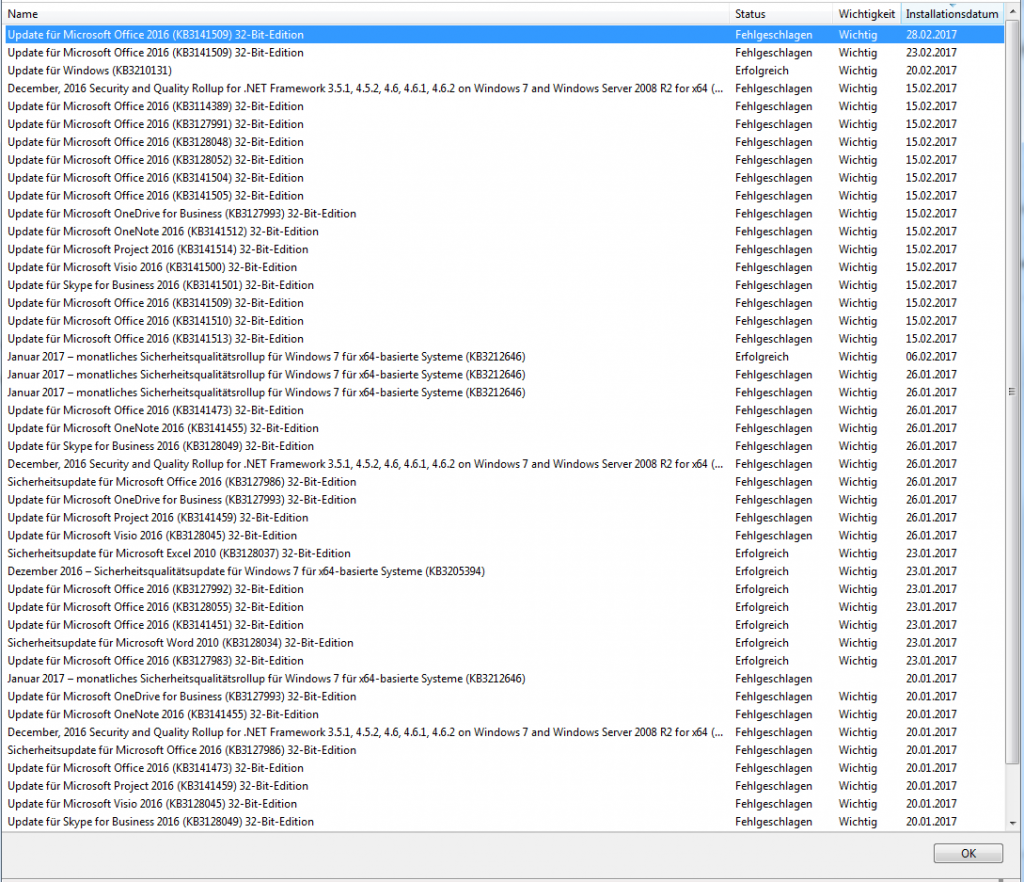Select KB3141509 update dated 28.02.2017

tap(504, 35)
